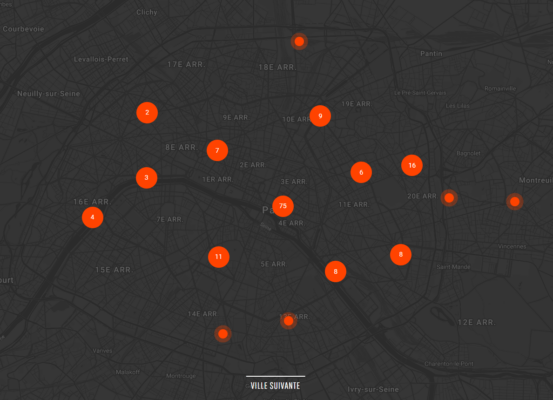Screen dimensions: 553x400
Task: Click the 15E ARR. district label
Action: 114,270
